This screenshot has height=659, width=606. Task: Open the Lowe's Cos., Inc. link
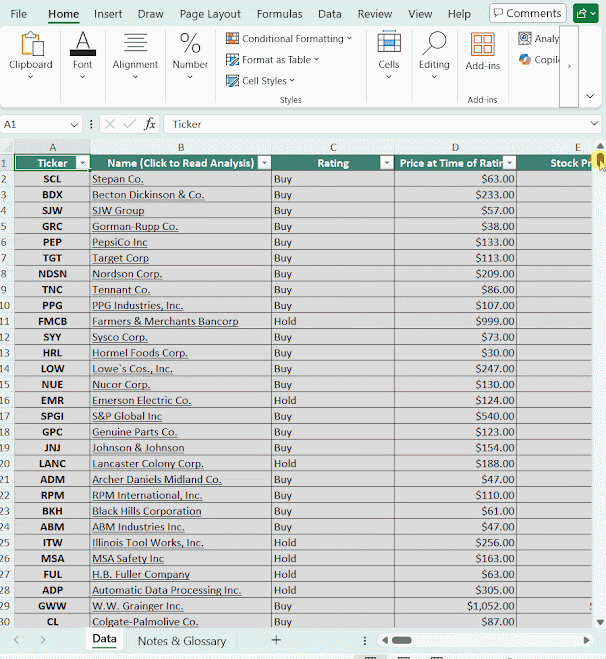[x=132, y=369]
